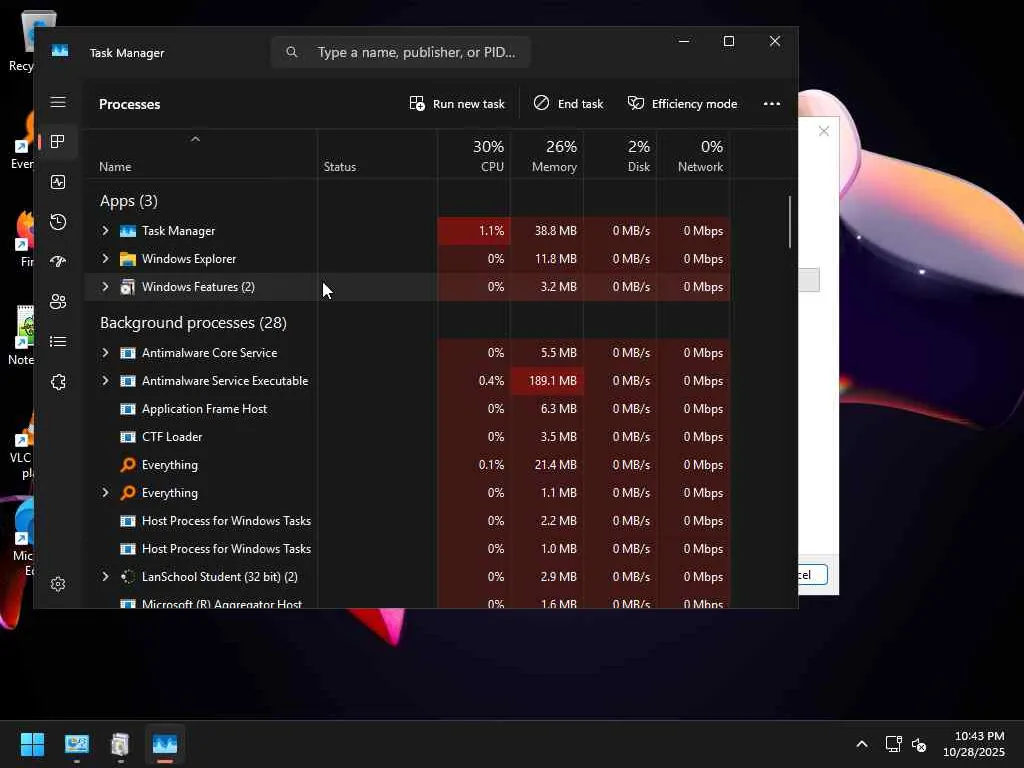Click the muted volume tray icon

coord(919,744)
